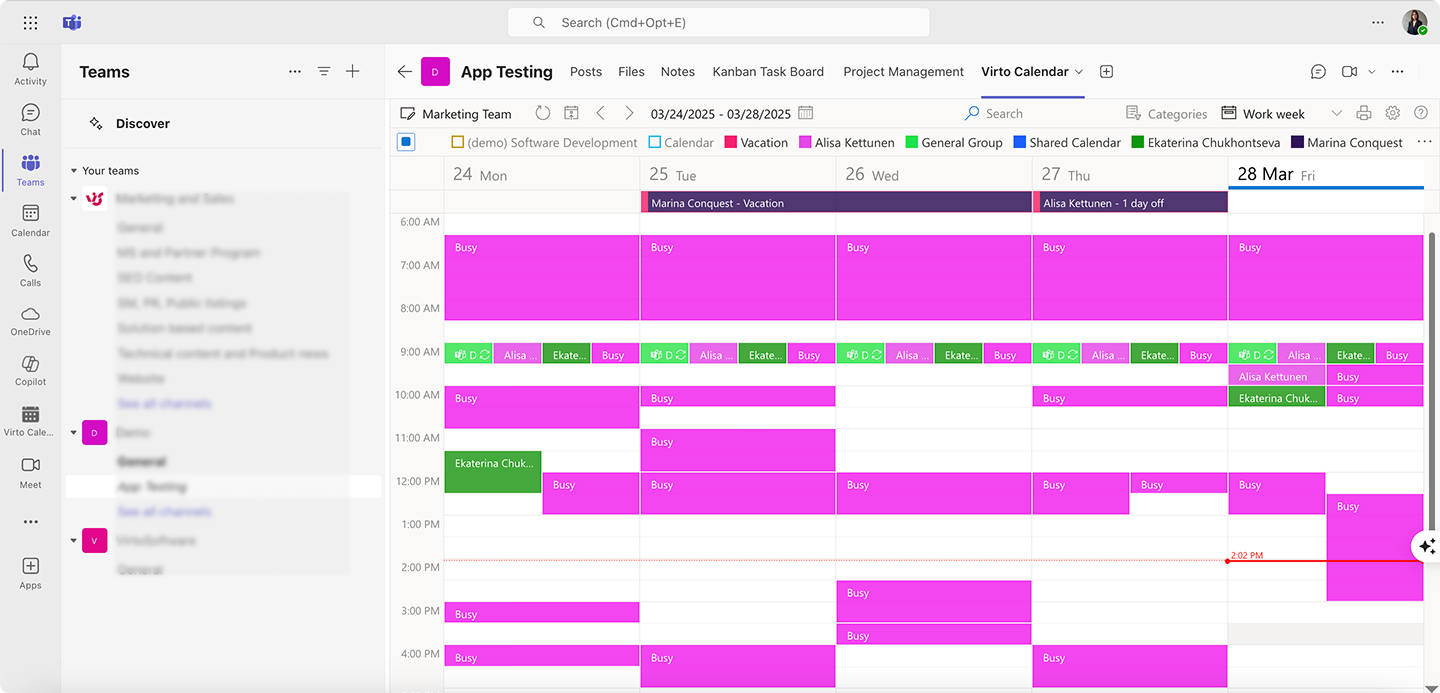The image size is (1440, 693).
Task: Navigate forward with the next week arrow
Action: coord(629,113)
